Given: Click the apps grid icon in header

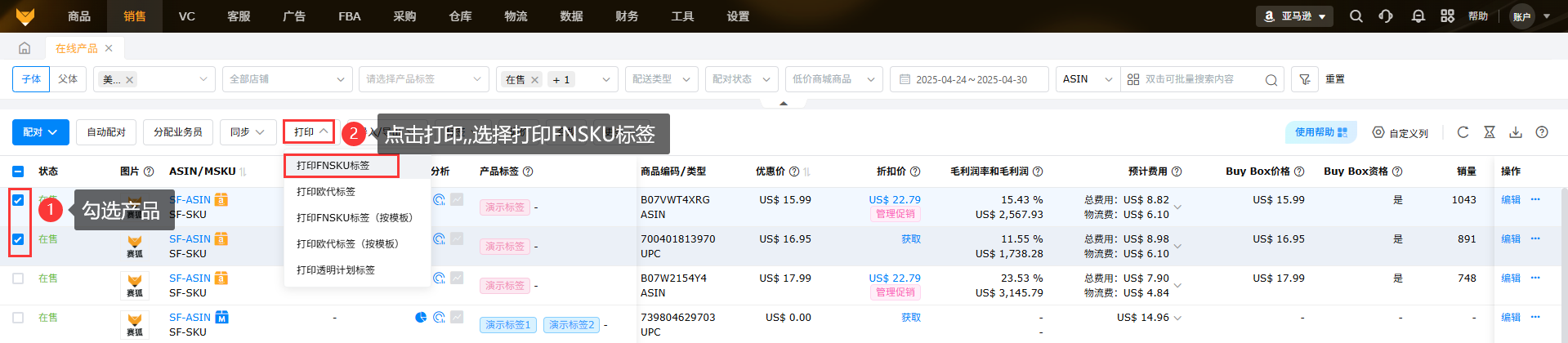Looking at the screenshot, I should click(1448, 16).
